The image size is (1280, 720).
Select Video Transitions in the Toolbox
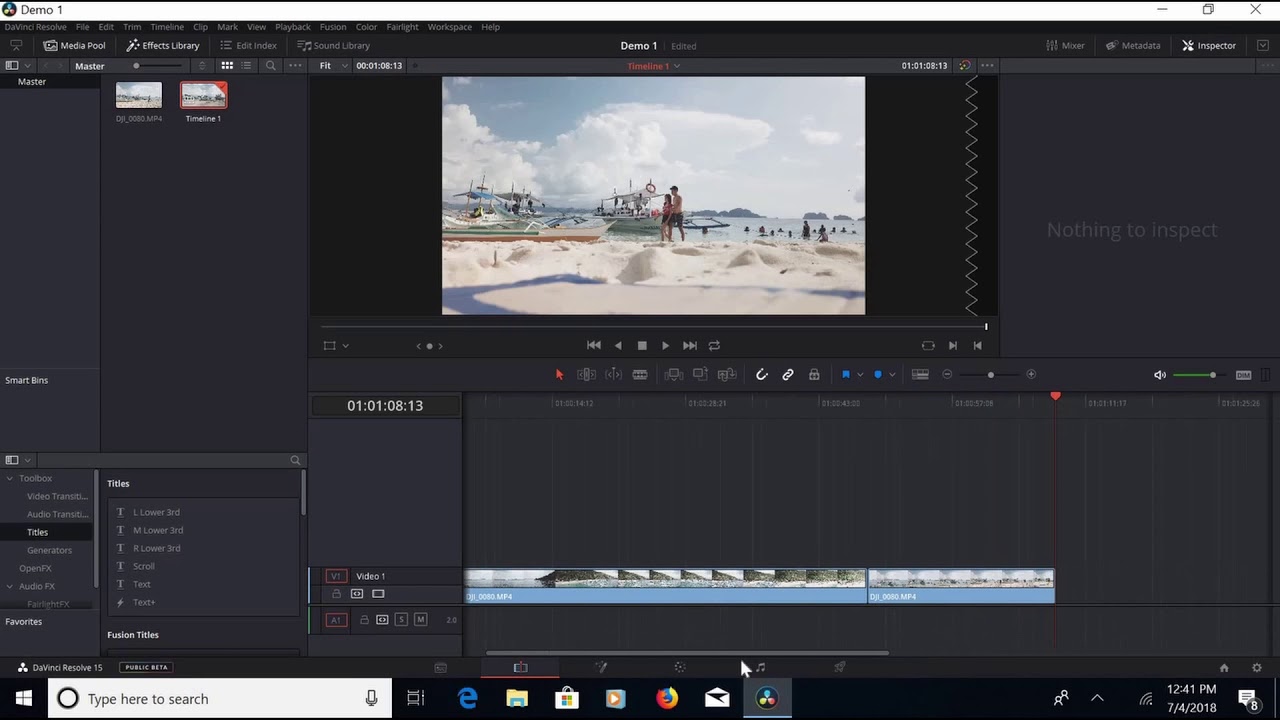pos(57,497)
